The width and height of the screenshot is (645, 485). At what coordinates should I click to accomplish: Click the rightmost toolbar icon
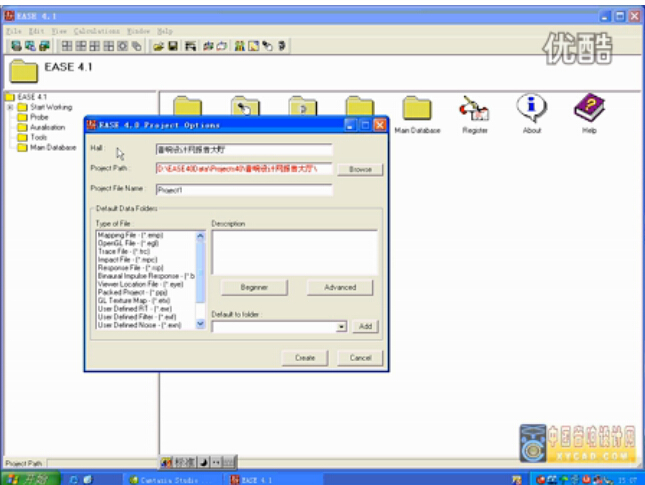pos(282,46)
